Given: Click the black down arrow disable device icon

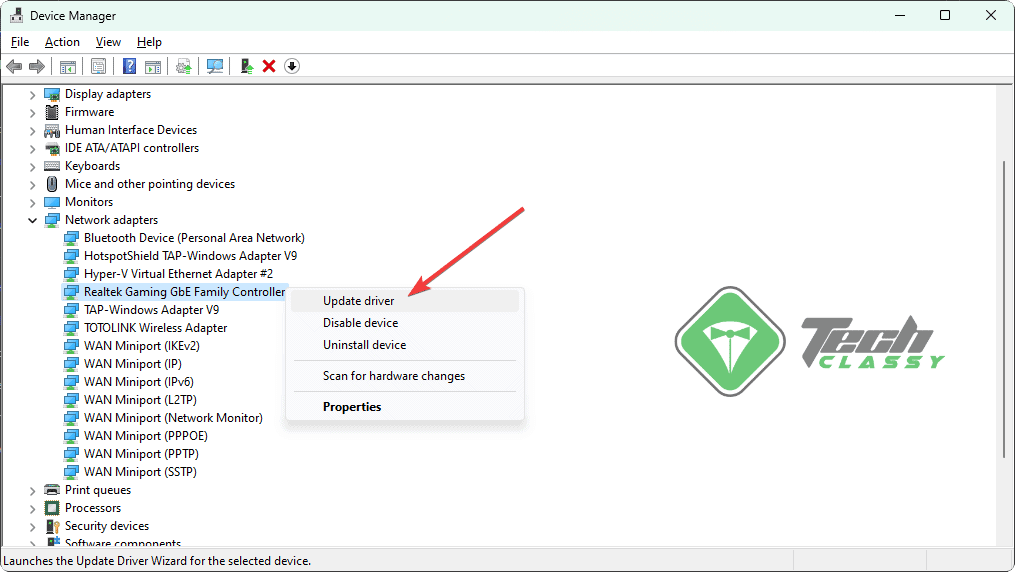Looking at the screenshot, I should 292,66.
